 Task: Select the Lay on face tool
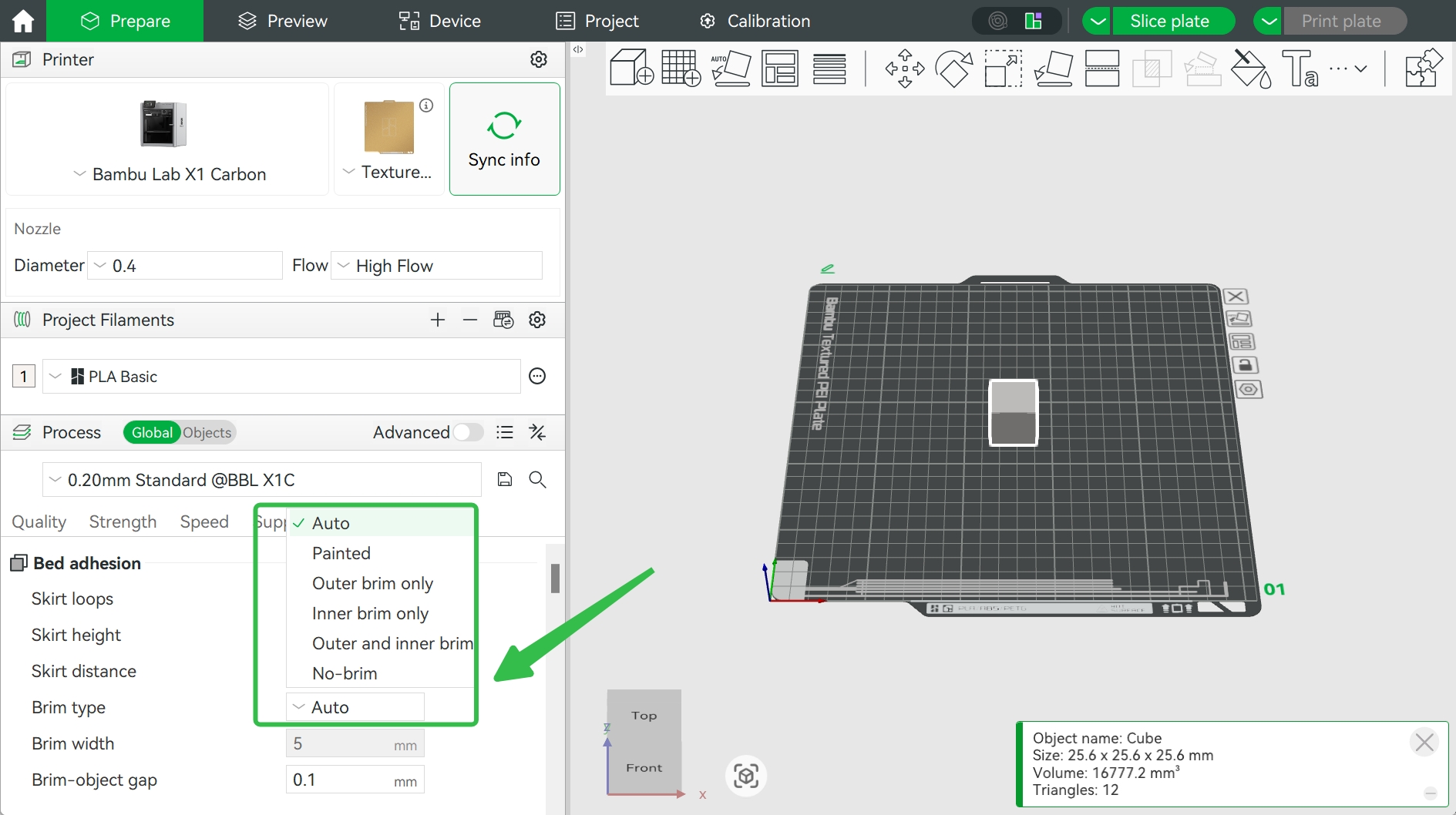point(1053,68)
